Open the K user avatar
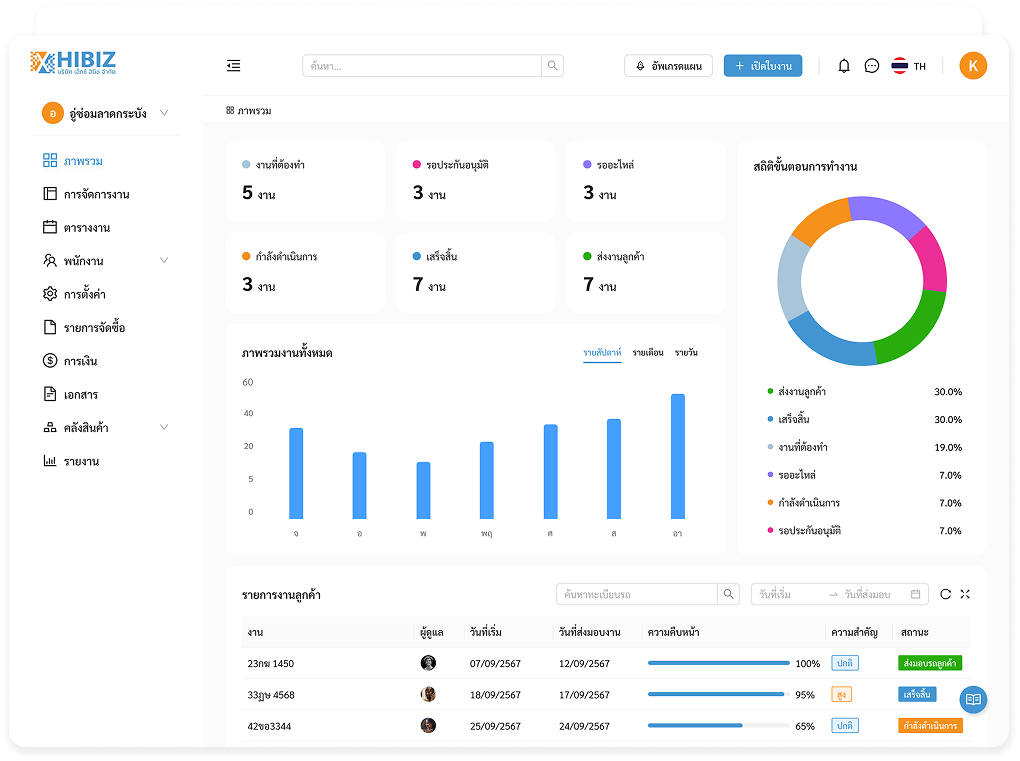The image size is (1020, 761). tap(973, 66)
